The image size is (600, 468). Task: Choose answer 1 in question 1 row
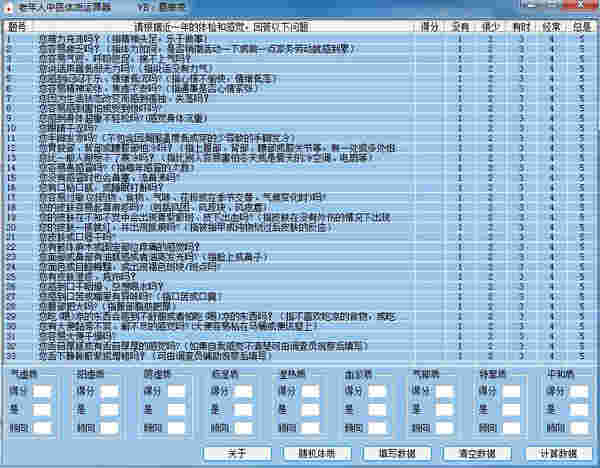[x=460, y=39]
